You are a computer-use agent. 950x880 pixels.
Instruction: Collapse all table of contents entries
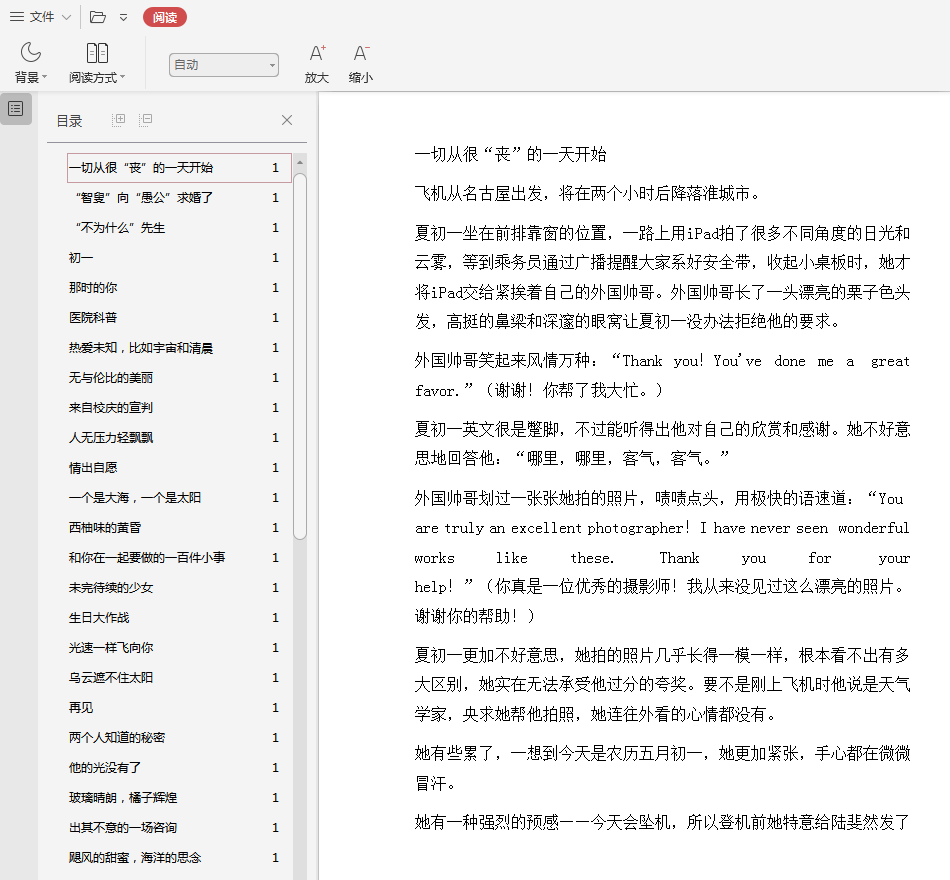[146, 120]
